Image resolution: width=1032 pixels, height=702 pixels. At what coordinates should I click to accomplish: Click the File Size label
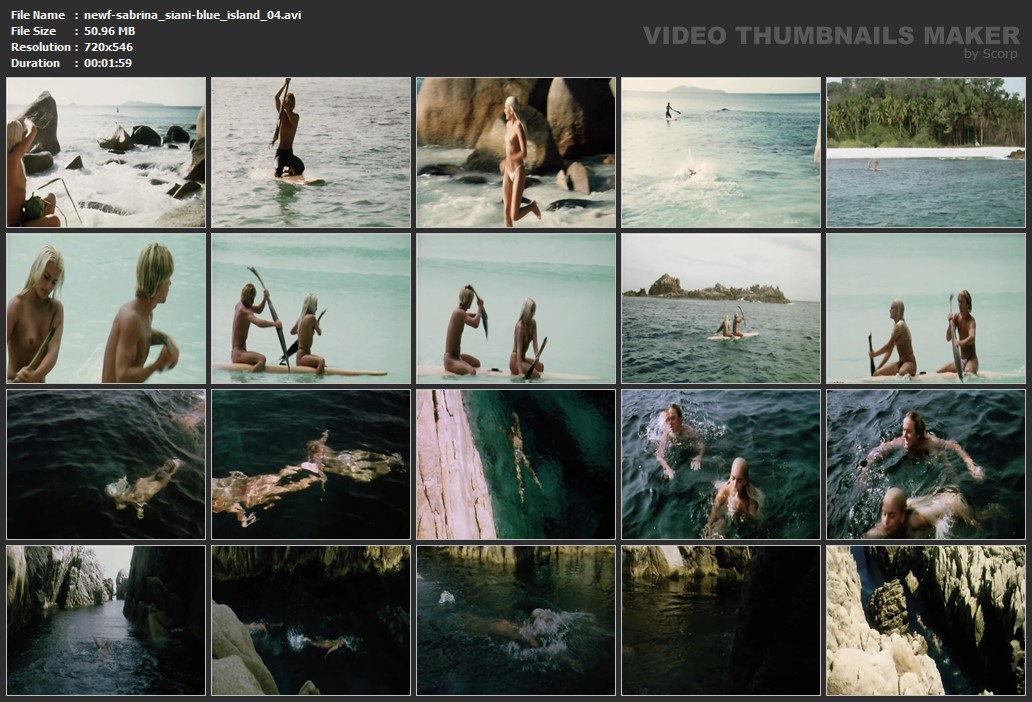[34, 31]
